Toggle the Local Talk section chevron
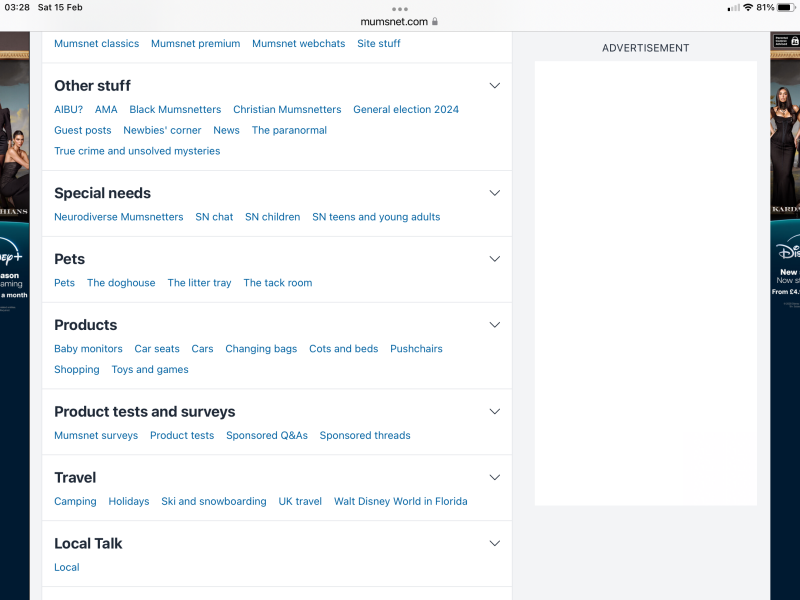 (494, 544)
